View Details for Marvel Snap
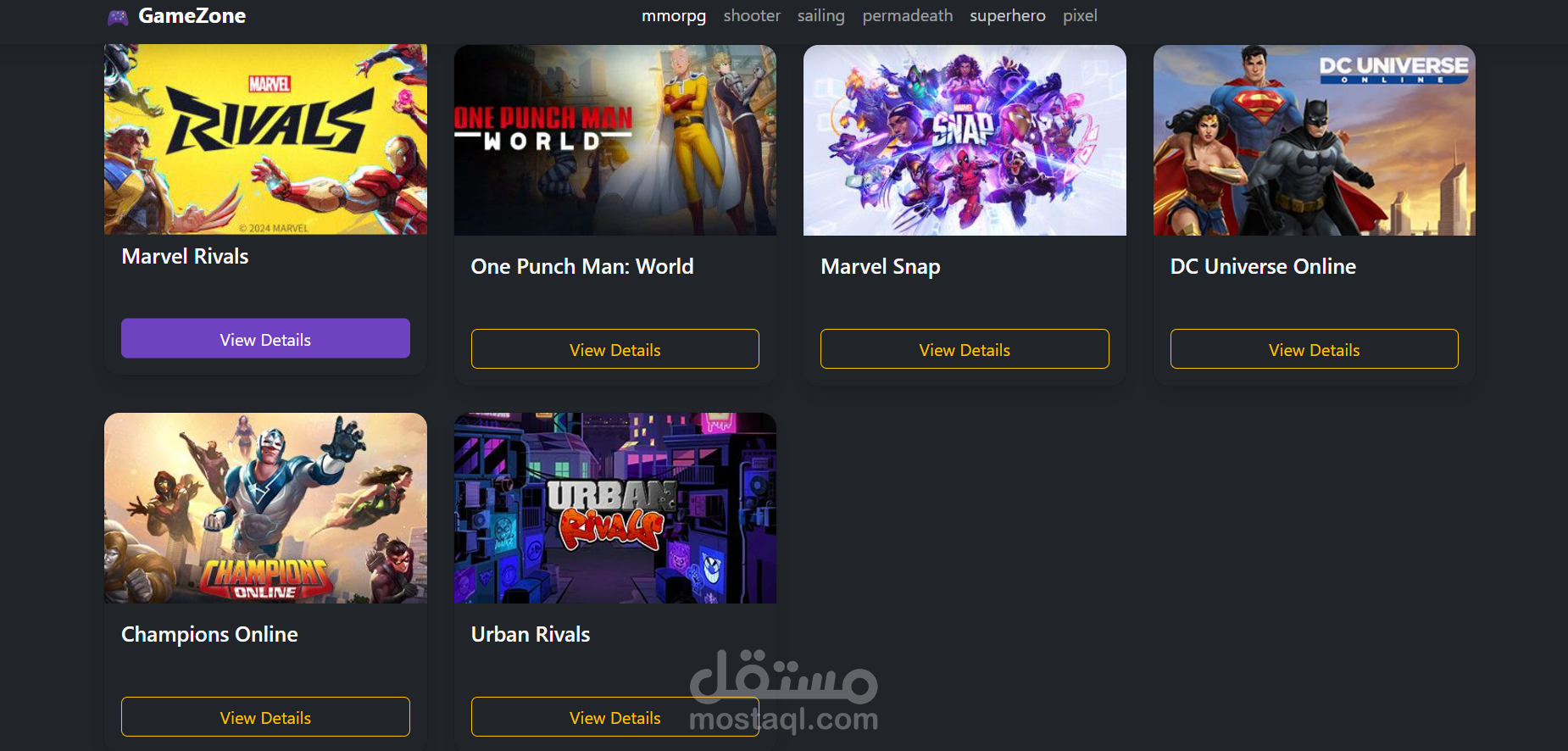Image resolution: width=1568 pixels, height=751 pixels. point(965,349)
